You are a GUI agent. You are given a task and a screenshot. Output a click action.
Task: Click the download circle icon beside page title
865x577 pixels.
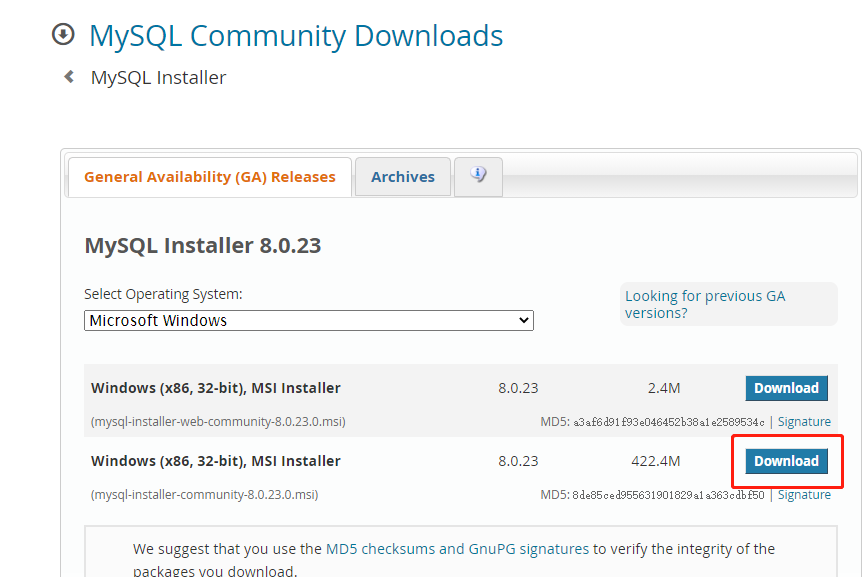tap(63, 34)
